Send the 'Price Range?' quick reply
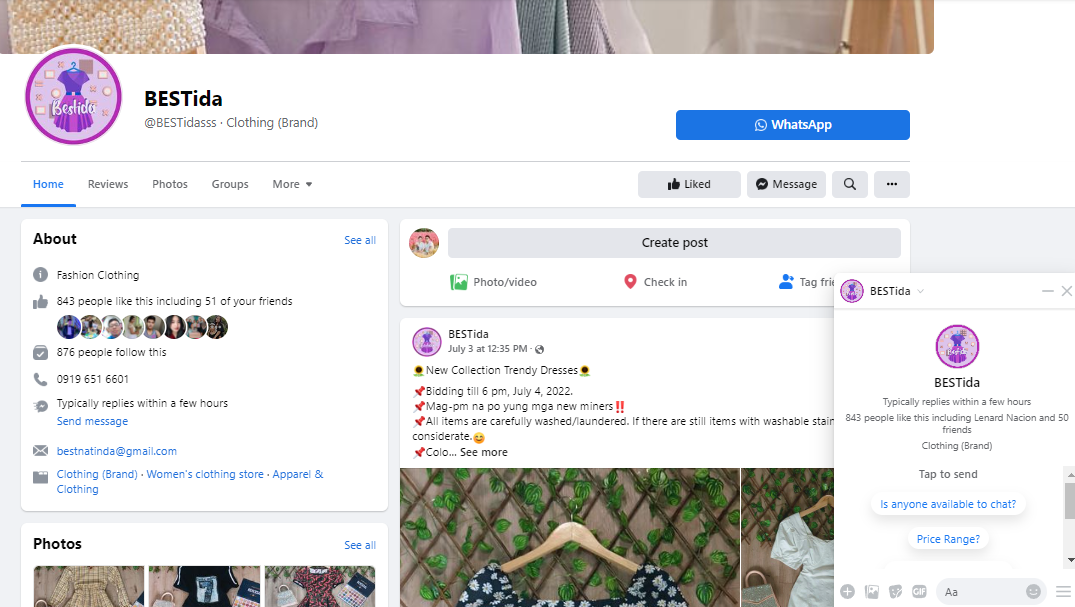This screenshot has height=607, width=1075. click(948, 539)
